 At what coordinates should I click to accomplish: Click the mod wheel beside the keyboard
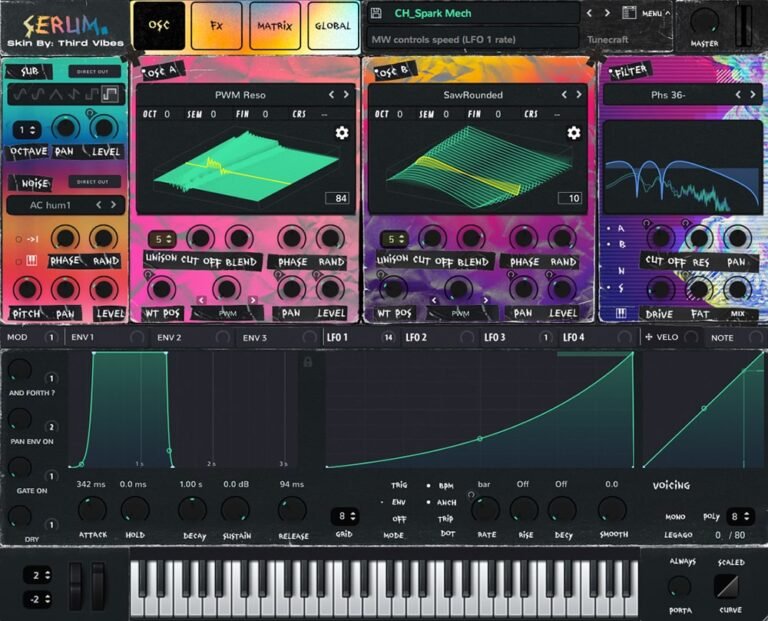(x=98, y=586)
